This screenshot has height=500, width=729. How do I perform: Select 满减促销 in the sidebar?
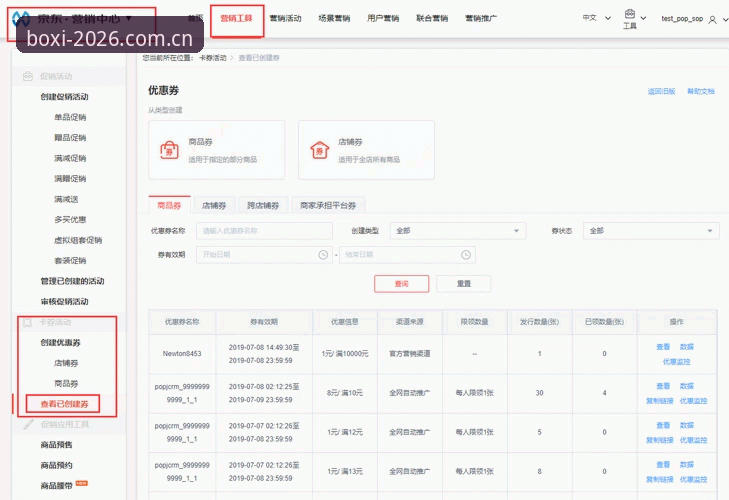coord(70,158)
